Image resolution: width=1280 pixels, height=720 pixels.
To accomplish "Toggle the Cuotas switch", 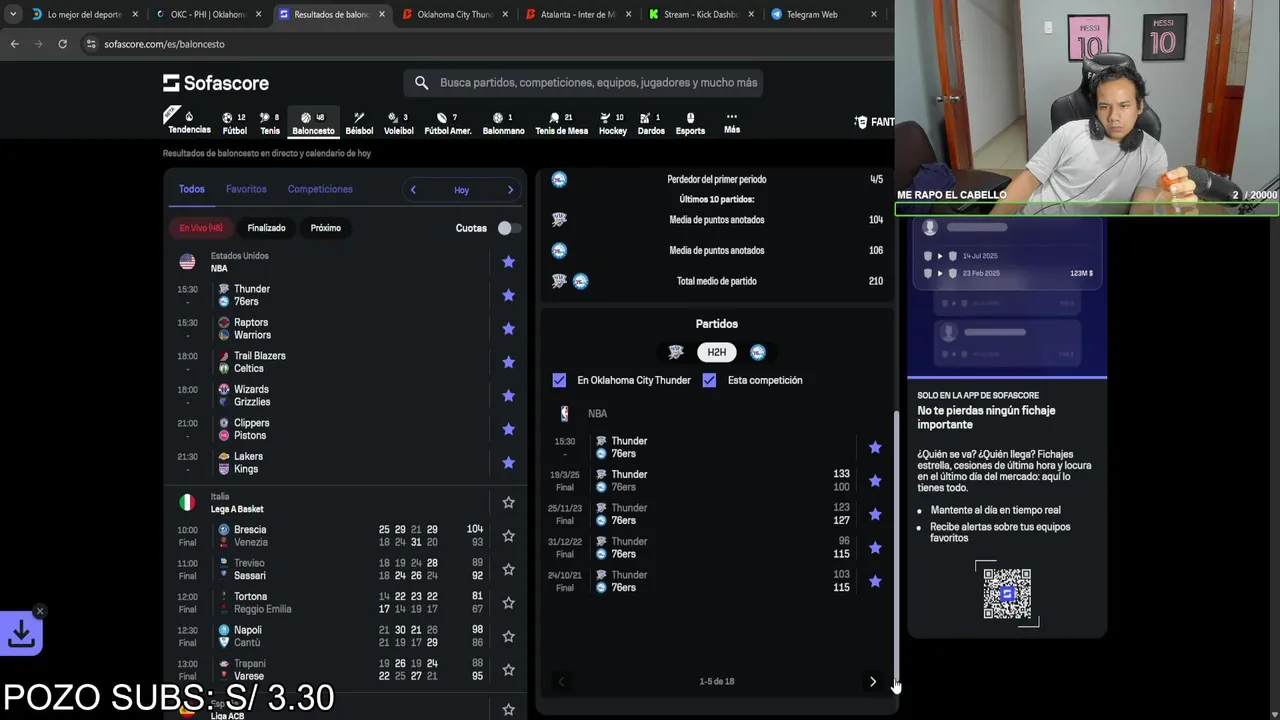I will (x=509, y=228).
